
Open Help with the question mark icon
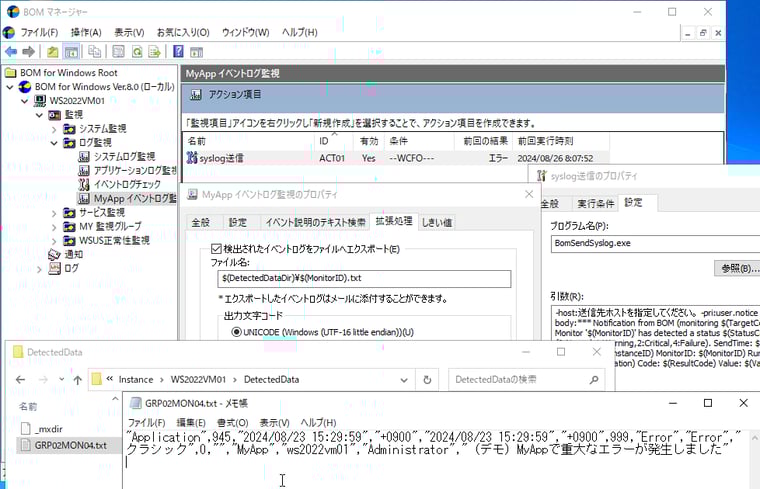tap(178, 51)
